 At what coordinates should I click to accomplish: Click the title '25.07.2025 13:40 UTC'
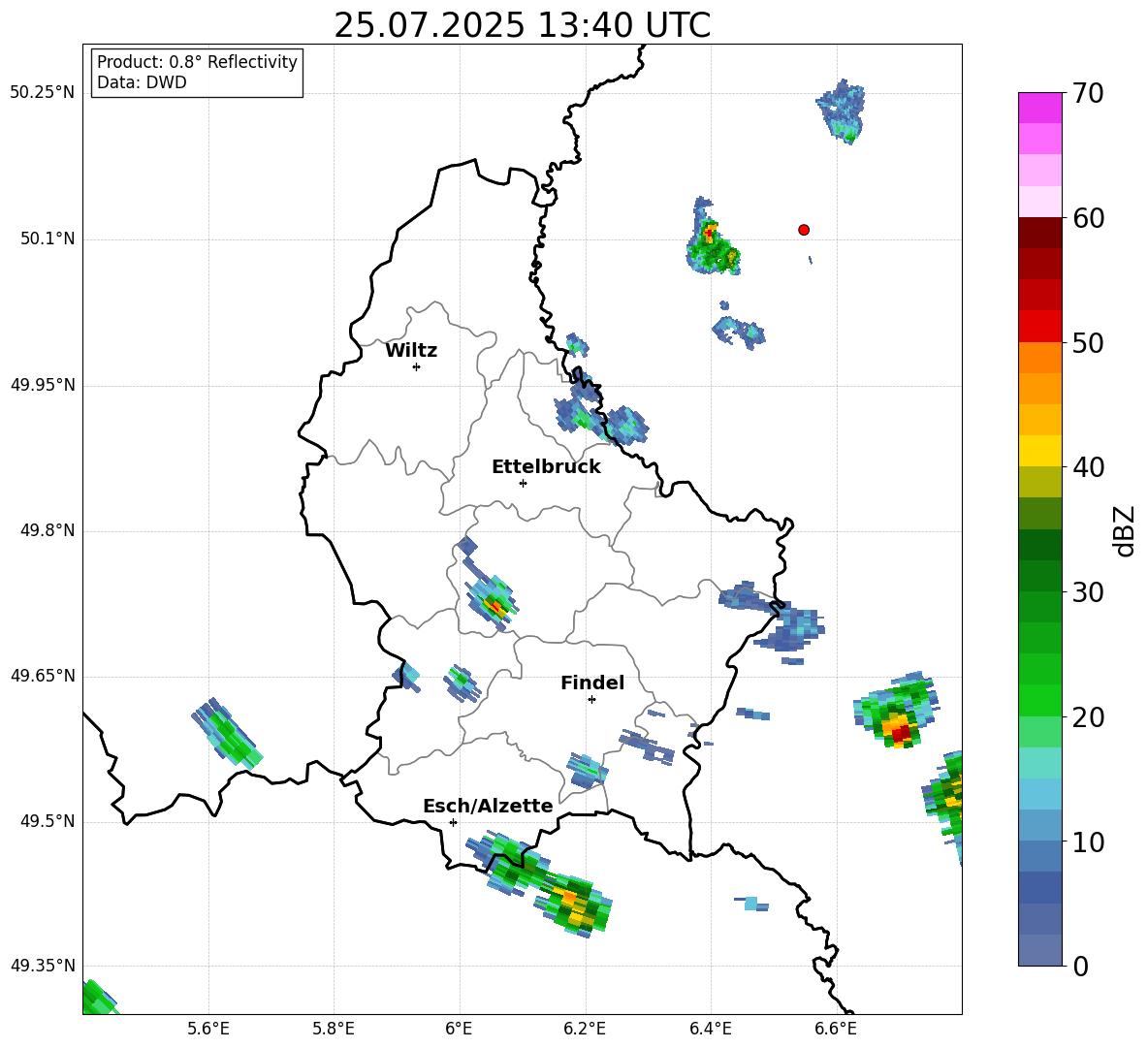(x=523, y=25)
